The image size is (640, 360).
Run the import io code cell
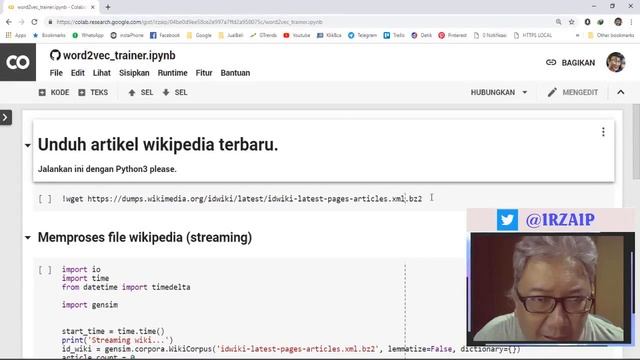45,269
